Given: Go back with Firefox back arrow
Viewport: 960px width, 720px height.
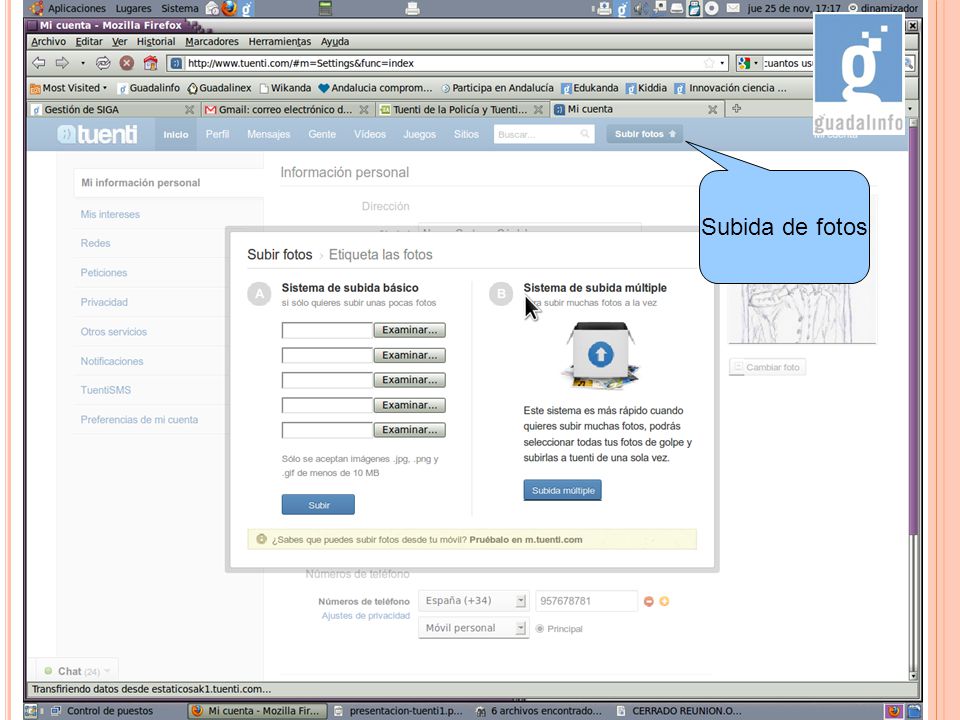Looking at the screenshot, I should pyautogui.click(x=39, y=63).
